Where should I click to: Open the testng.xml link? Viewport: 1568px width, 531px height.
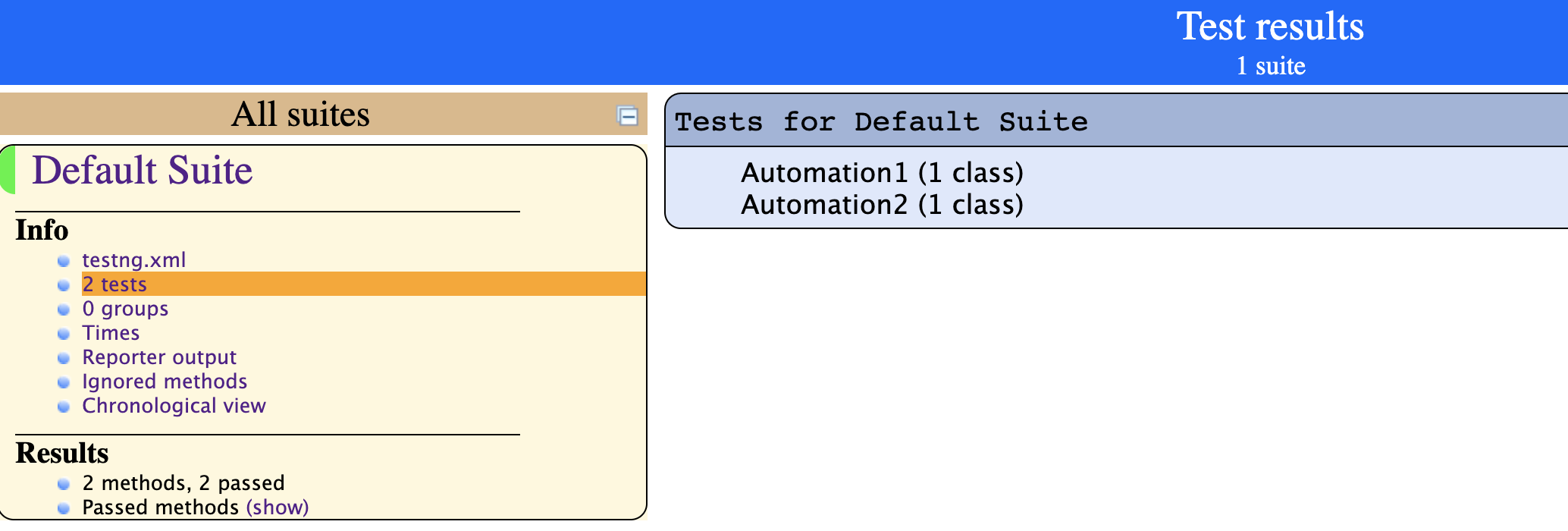(x=133, y=260)
